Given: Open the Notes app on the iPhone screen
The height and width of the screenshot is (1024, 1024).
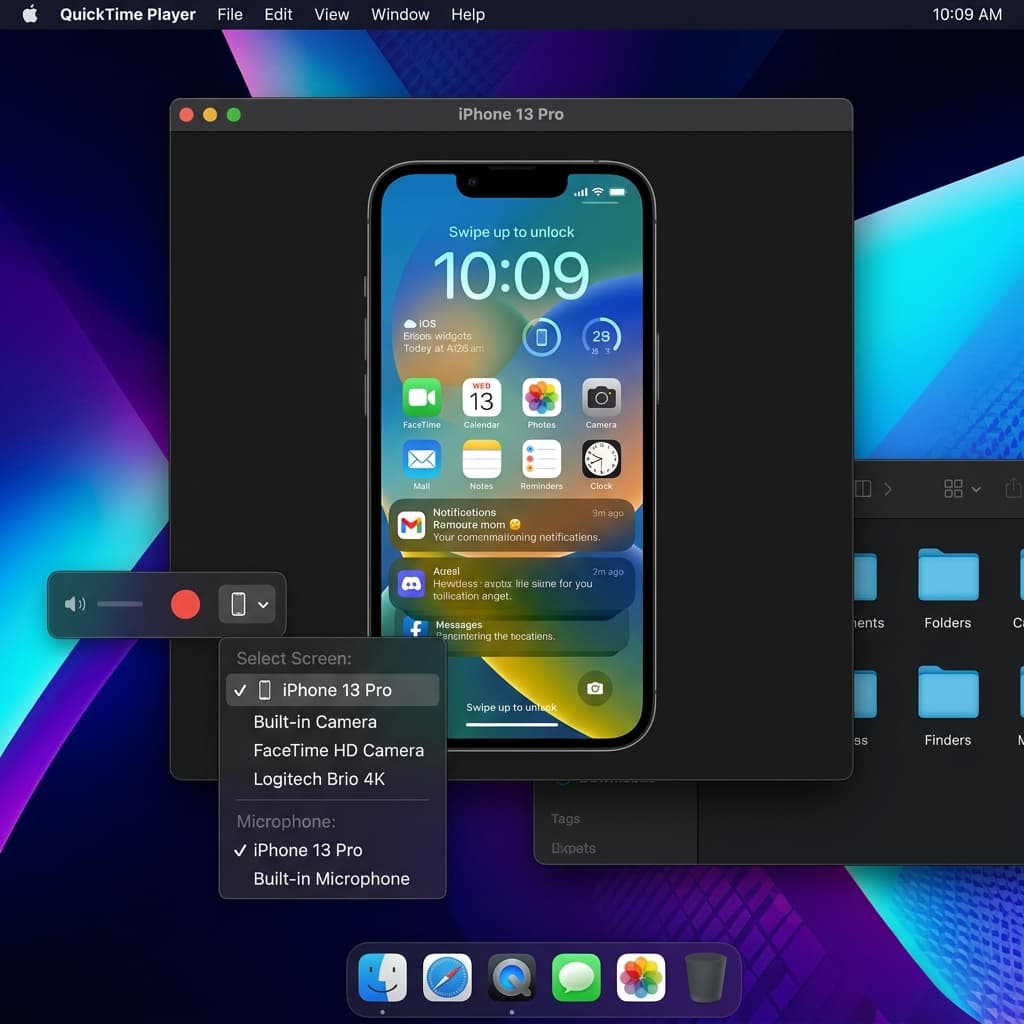Looking at the screenshot, I should 481,458.
